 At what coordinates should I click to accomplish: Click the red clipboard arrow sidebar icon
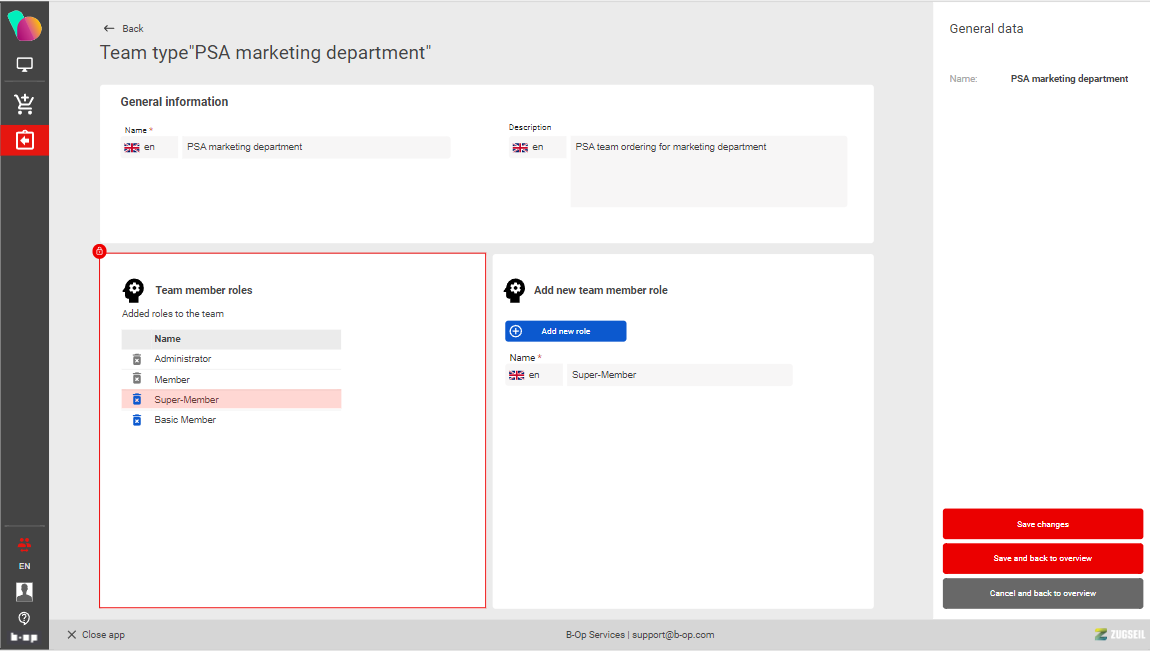pos(24,140)
